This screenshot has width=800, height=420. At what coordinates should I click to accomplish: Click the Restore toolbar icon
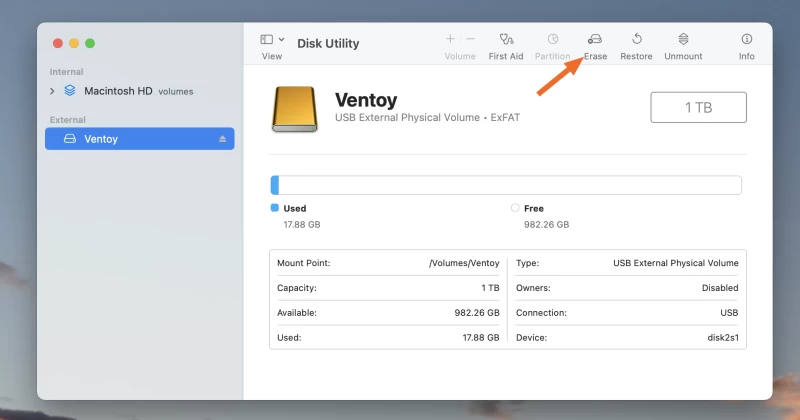[x=636, y=40]
